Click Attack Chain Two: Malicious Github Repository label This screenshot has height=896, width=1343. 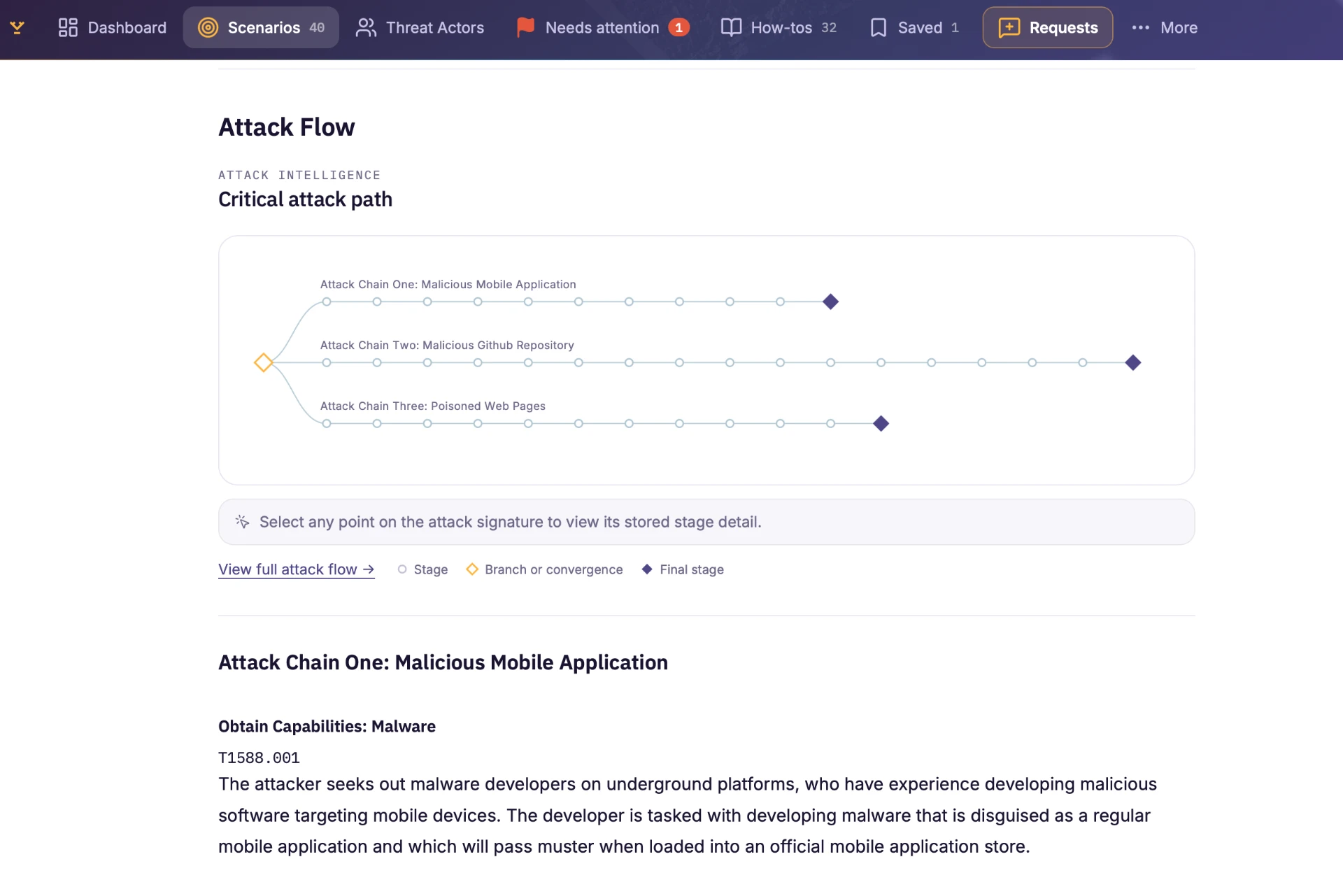[447, 345]
